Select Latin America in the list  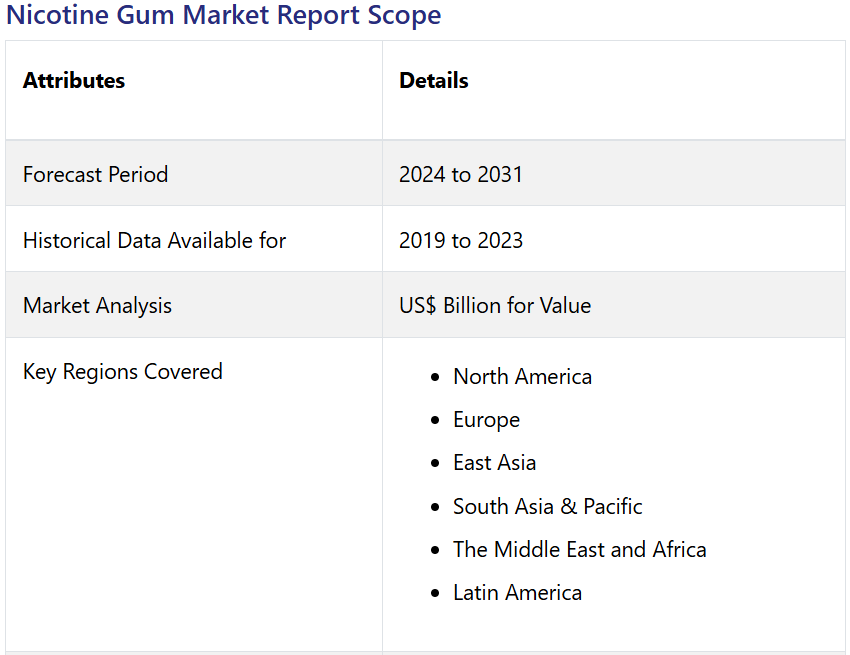point(517,593)
